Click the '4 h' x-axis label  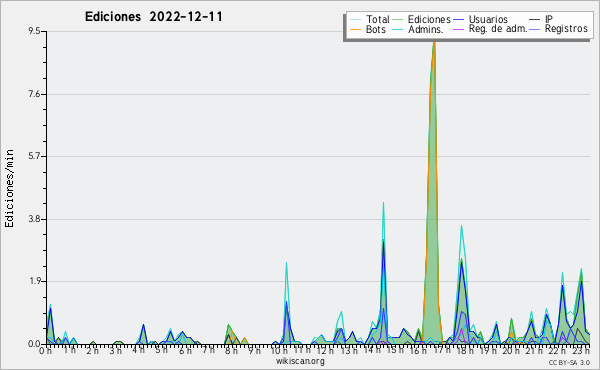[139, 350]
